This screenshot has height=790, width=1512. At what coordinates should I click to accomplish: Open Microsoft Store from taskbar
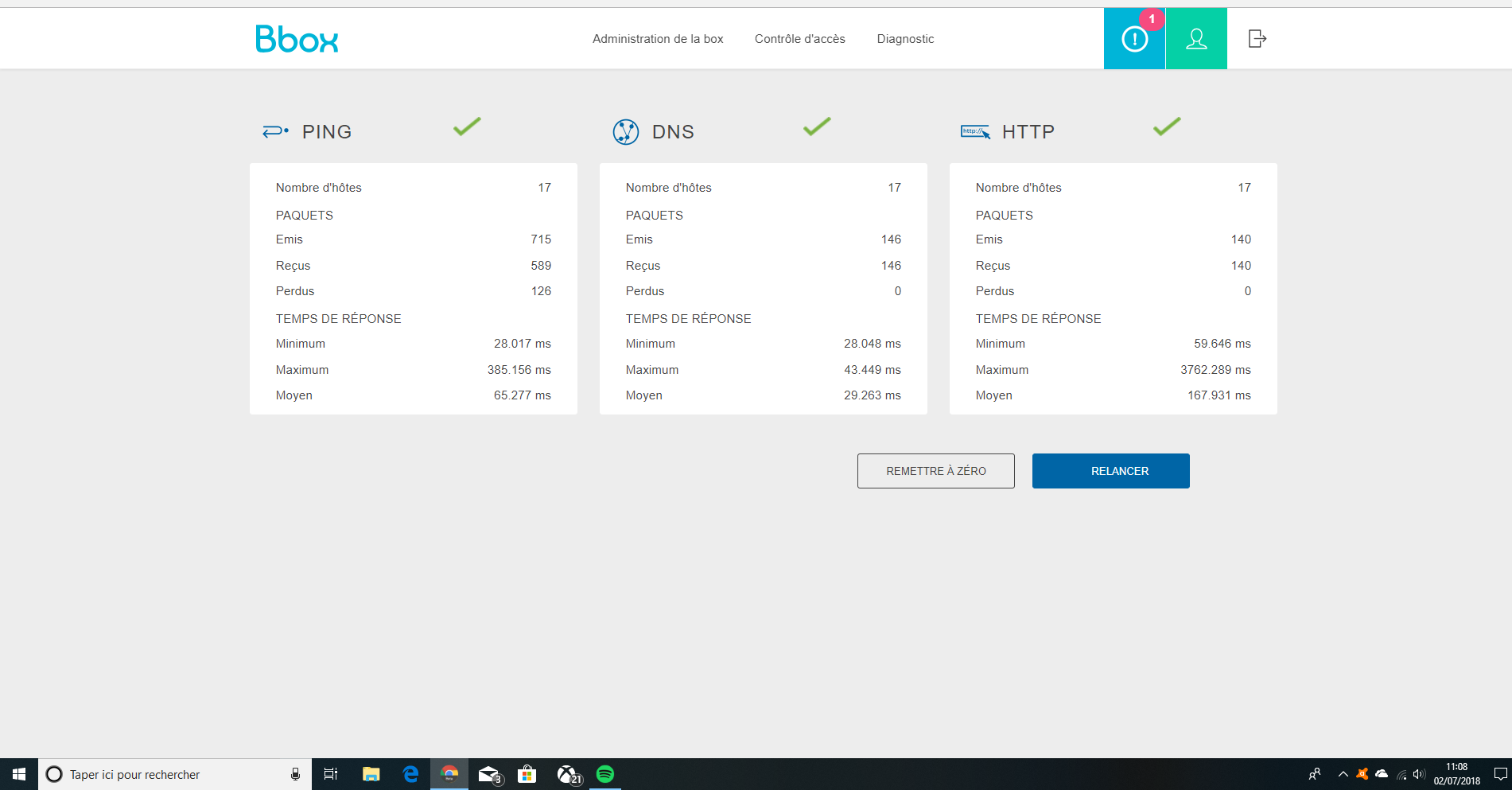point(527,774)
